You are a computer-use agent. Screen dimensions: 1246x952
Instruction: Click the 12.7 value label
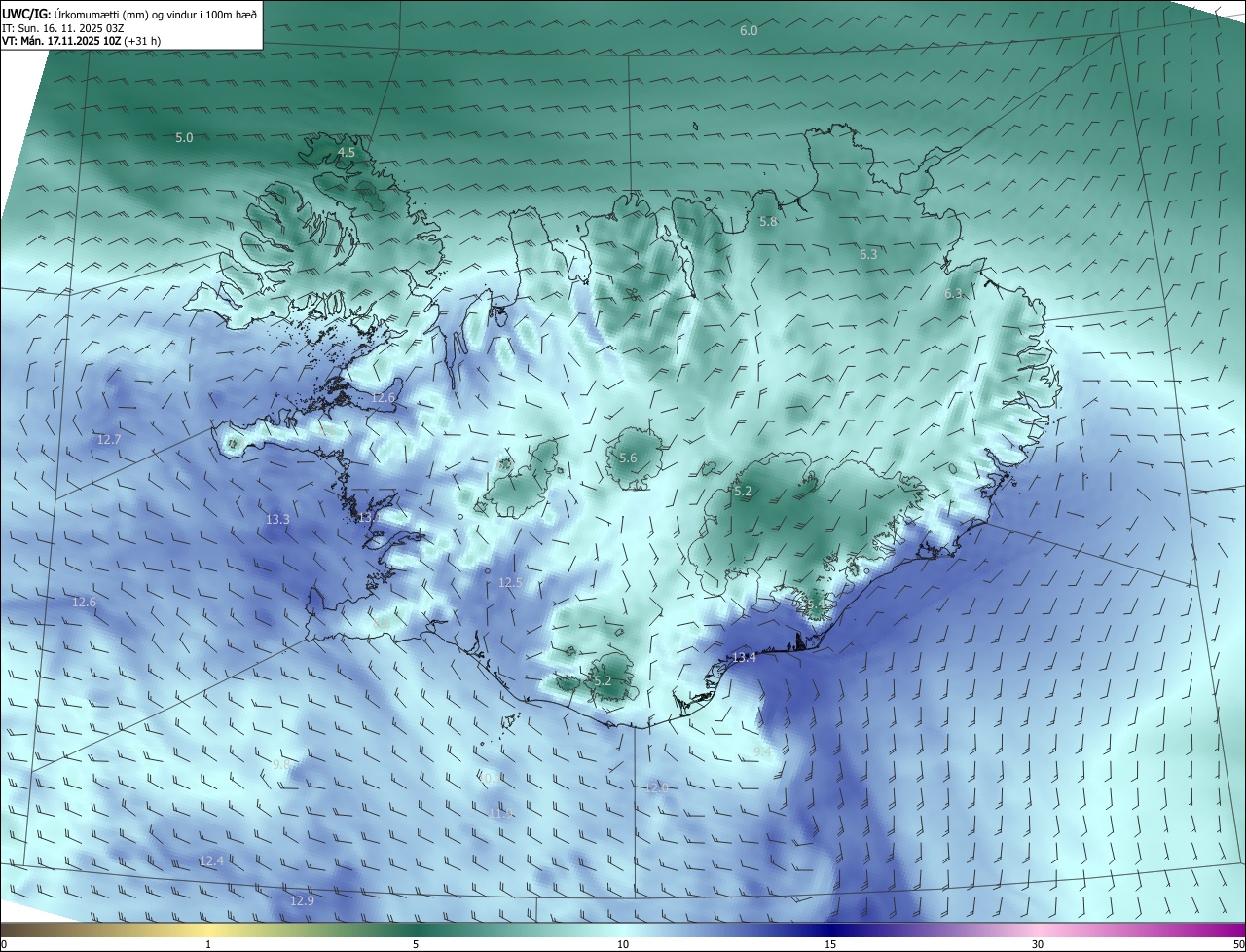109,440
